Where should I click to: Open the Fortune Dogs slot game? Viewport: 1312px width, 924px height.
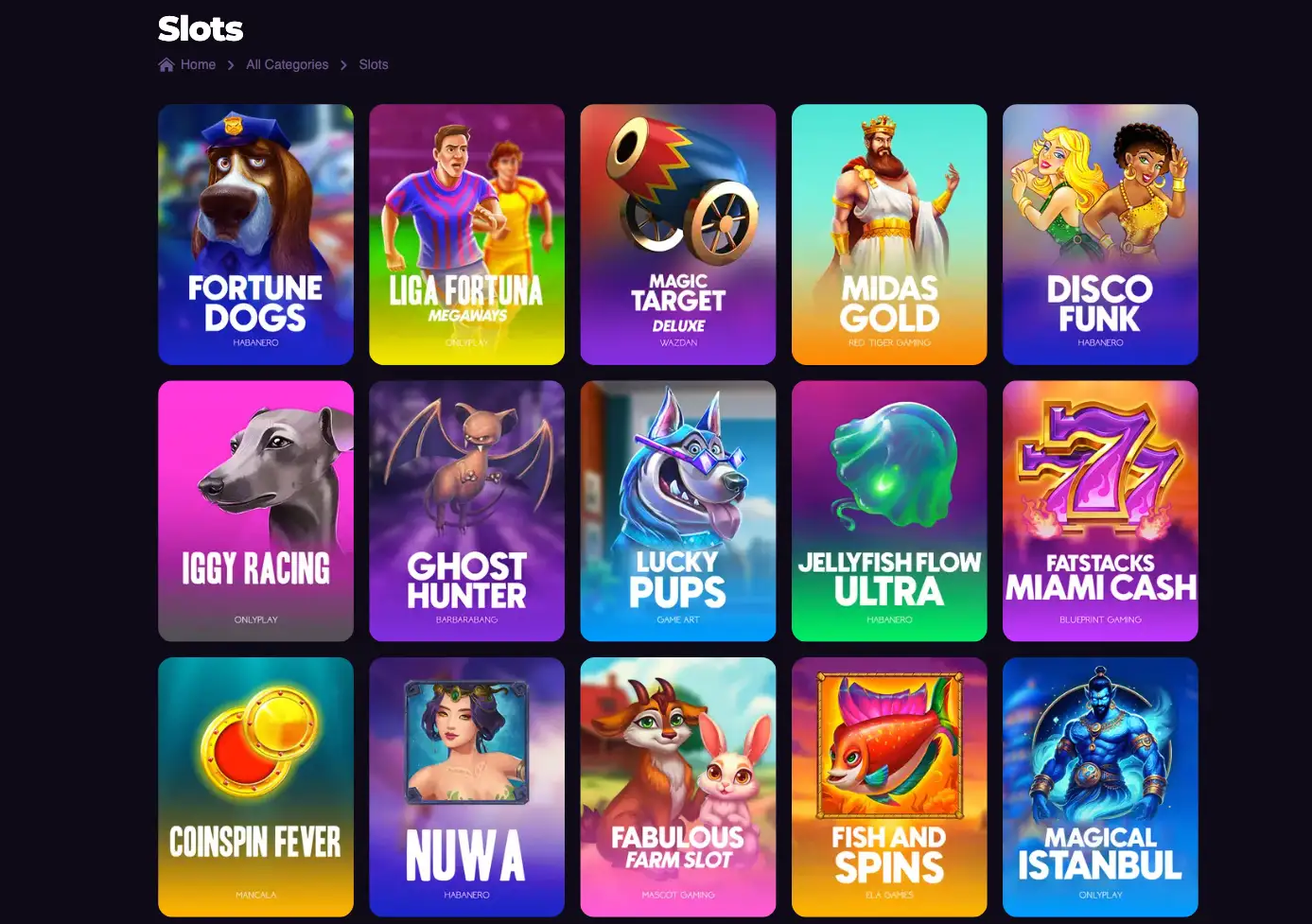255,235
